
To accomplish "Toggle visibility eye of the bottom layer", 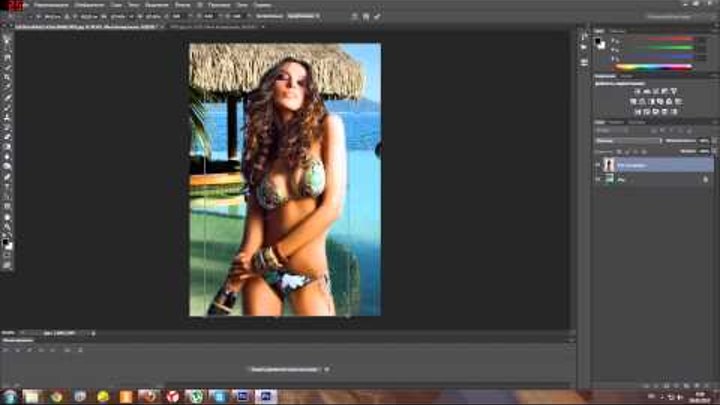I will click(x=598, y=178).
